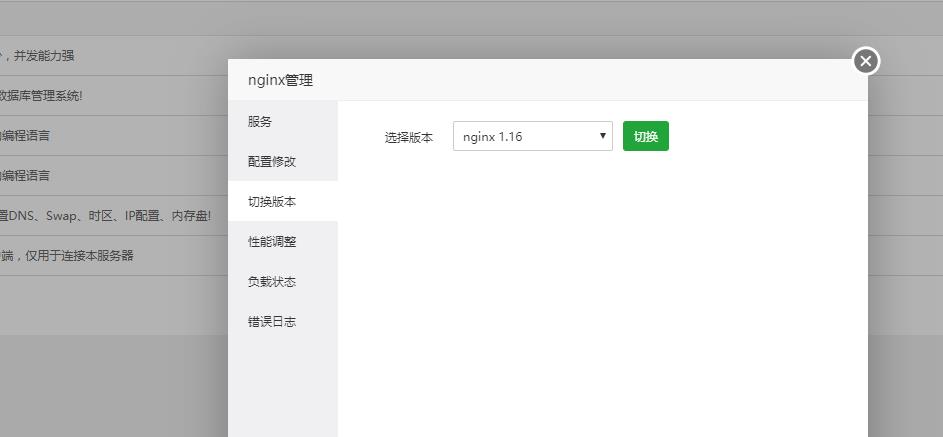Viewport: 943px width, 437px height.
Task: Select the 切换版本 tab
Action: click(283, 201)
